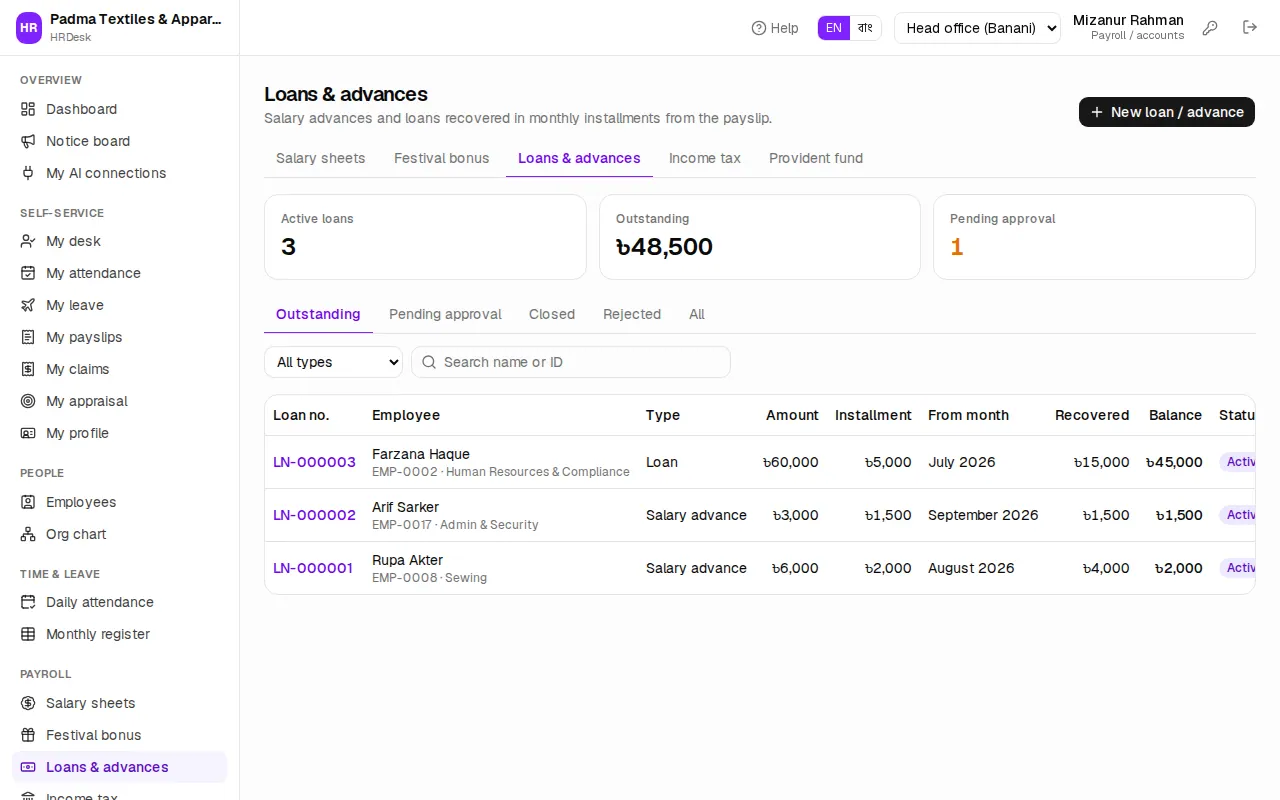This screenshot has width=1280, height=800.
Task: Click the Monthly register grid icon
Action: click(x=28, y=634)
